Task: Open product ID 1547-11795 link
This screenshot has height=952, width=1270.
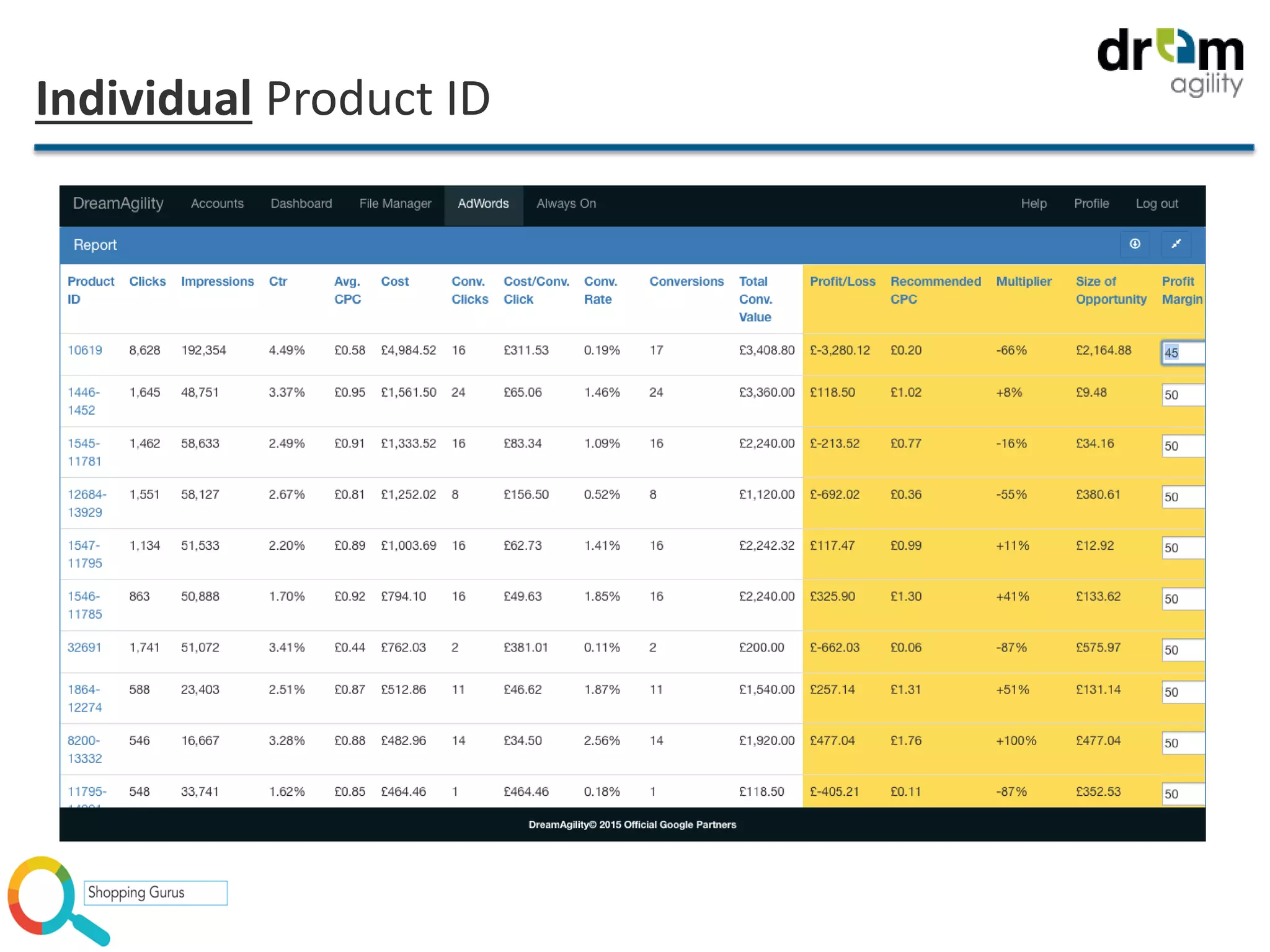Action: point(85,554)
